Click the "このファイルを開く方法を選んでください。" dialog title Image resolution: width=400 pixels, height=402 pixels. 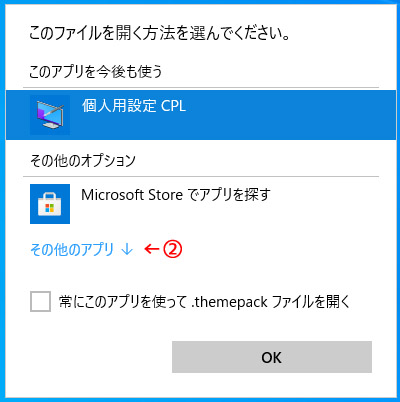coord(159,33)
